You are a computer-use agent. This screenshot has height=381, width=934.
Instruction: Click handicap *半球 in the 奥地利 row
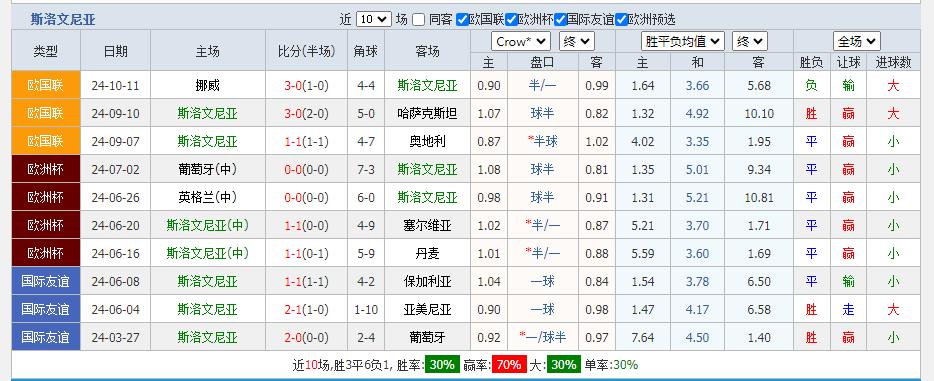click(x=542, y=141)
